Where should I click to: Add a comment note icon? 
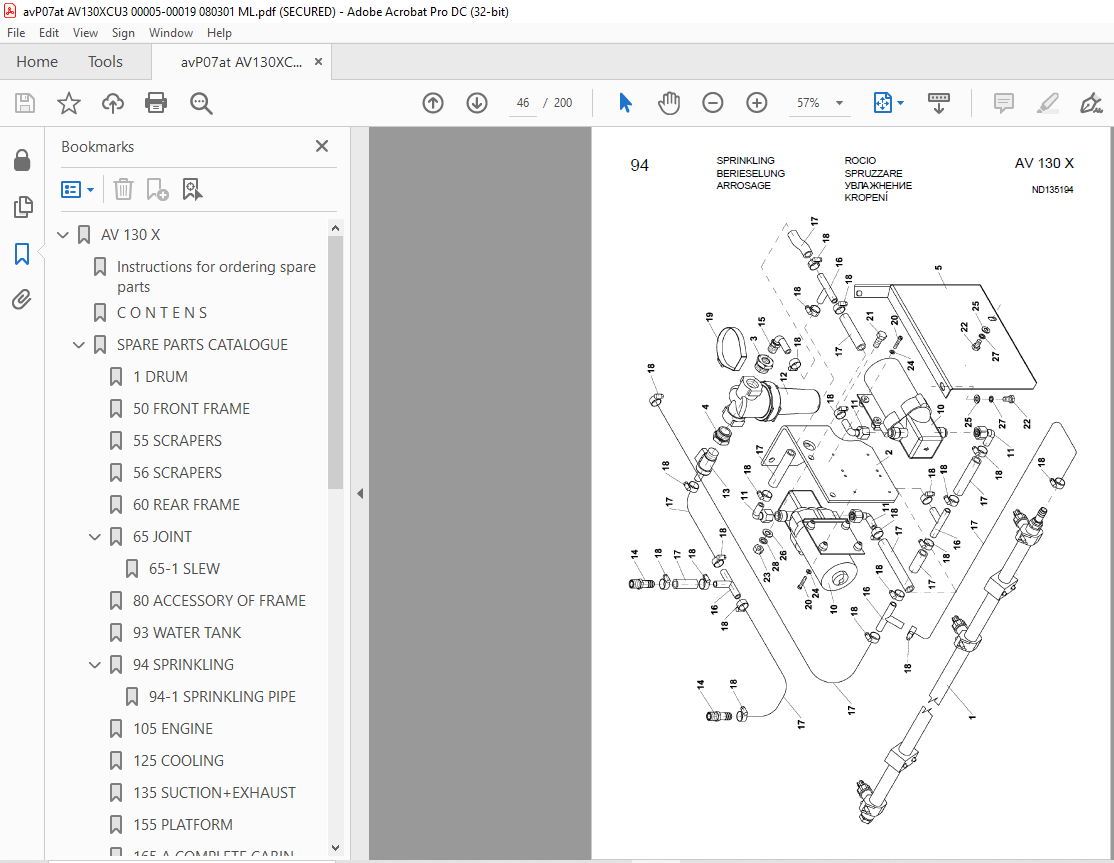pos(1003,103)
